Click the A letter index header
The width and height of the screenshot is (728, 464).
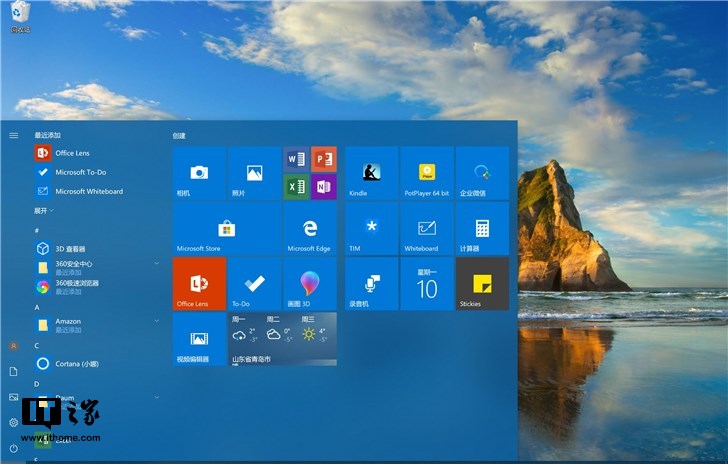click(x=37, y=307)
